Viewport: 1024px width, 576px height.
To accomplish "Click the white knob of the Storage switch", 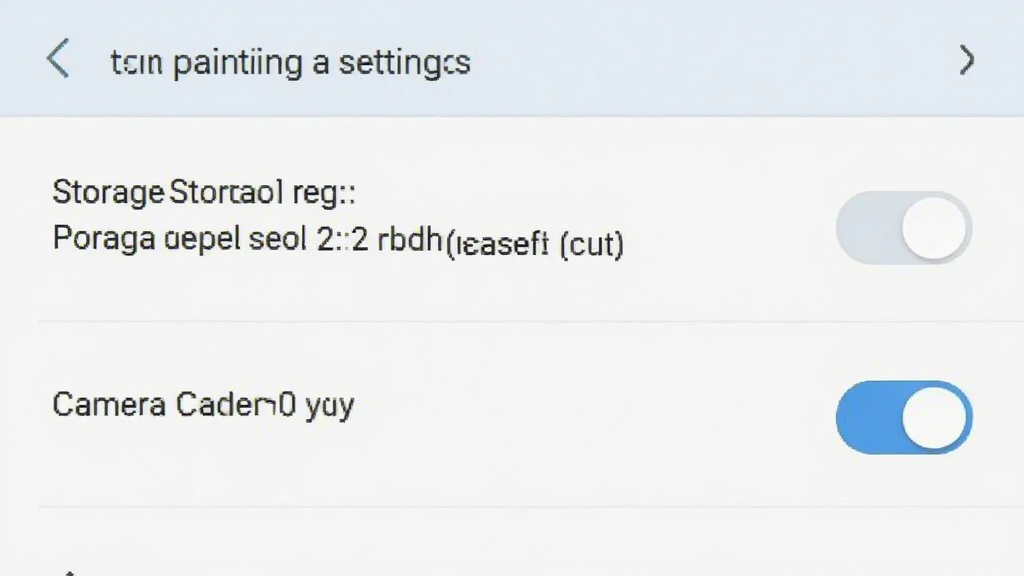I will [x=934, y=229].
